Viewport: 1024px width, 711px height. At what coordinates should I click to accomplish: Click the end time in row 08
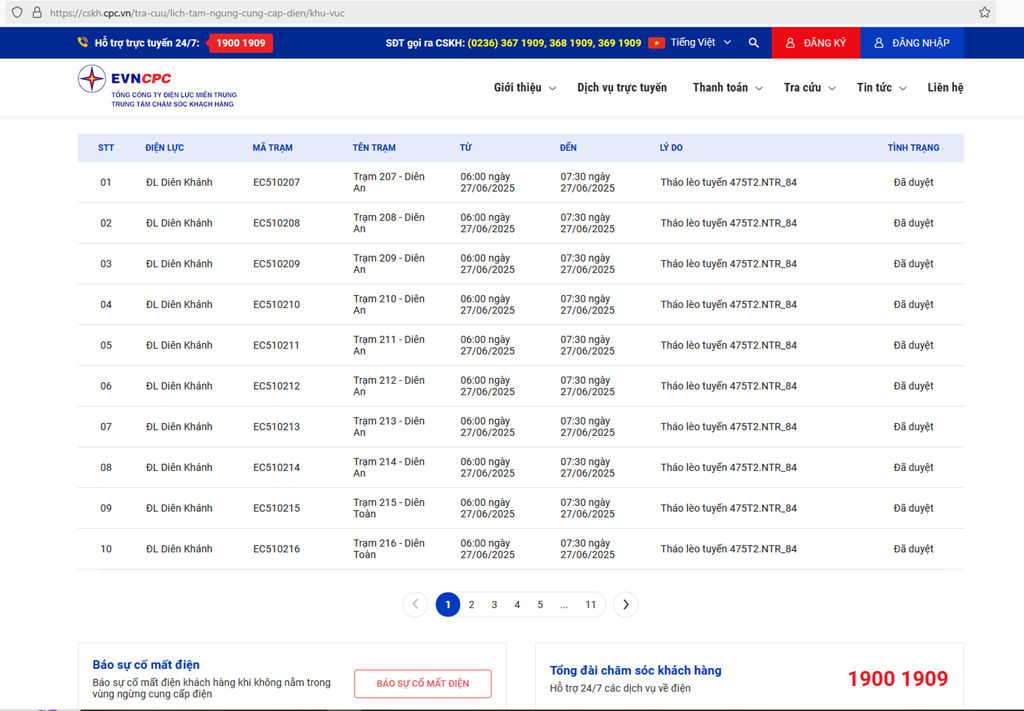tap(587, 467)
